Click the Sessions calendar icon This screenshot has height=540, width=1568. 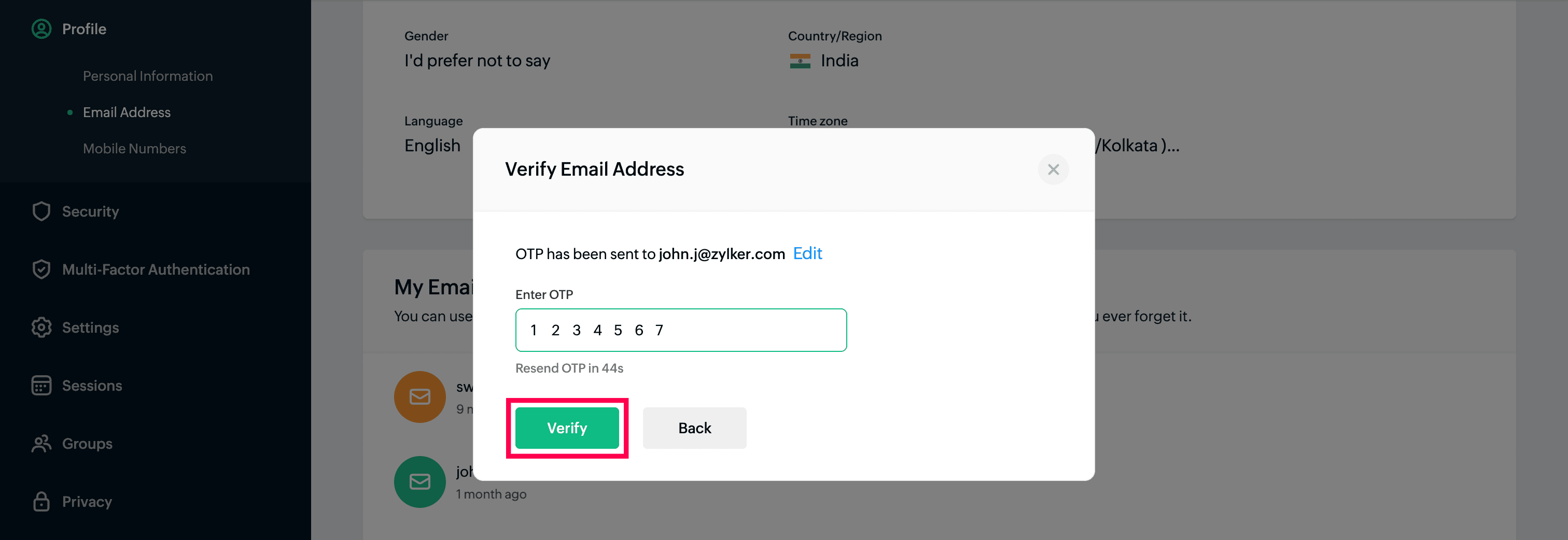tap(41, 386)
